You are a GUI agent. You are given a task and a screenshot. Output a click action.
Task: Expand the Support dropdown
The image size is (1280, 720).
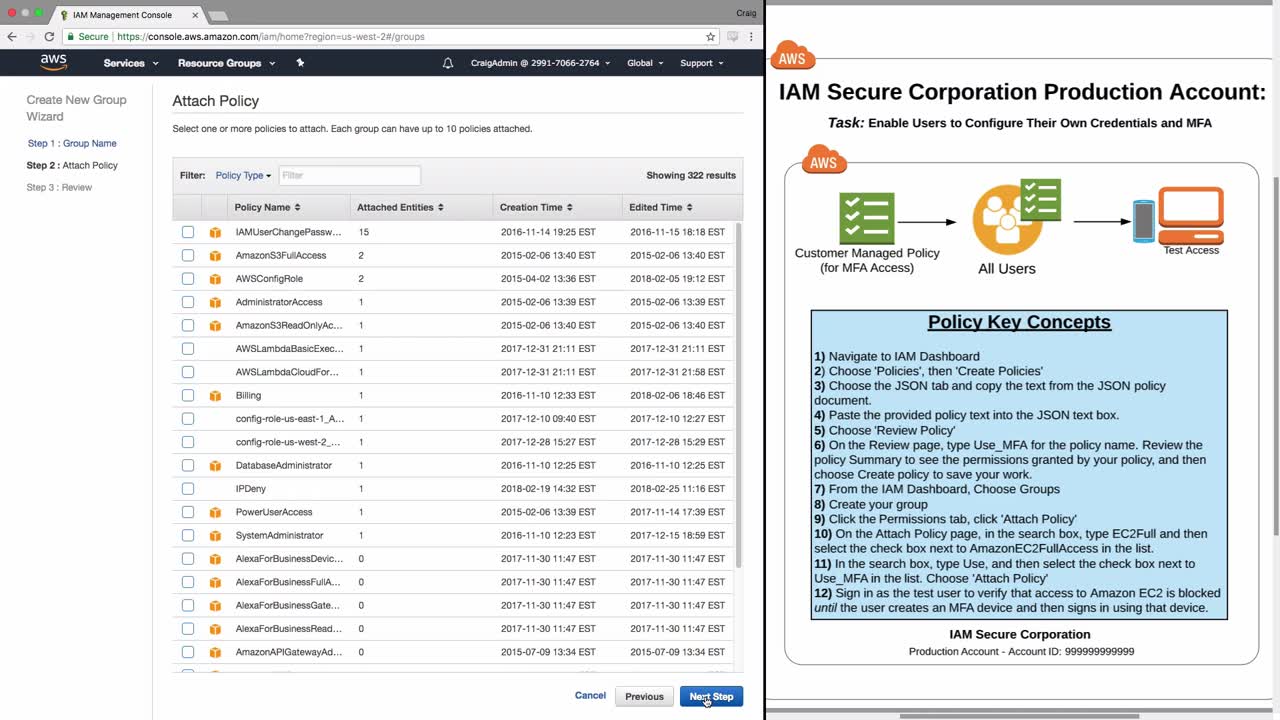701,63
